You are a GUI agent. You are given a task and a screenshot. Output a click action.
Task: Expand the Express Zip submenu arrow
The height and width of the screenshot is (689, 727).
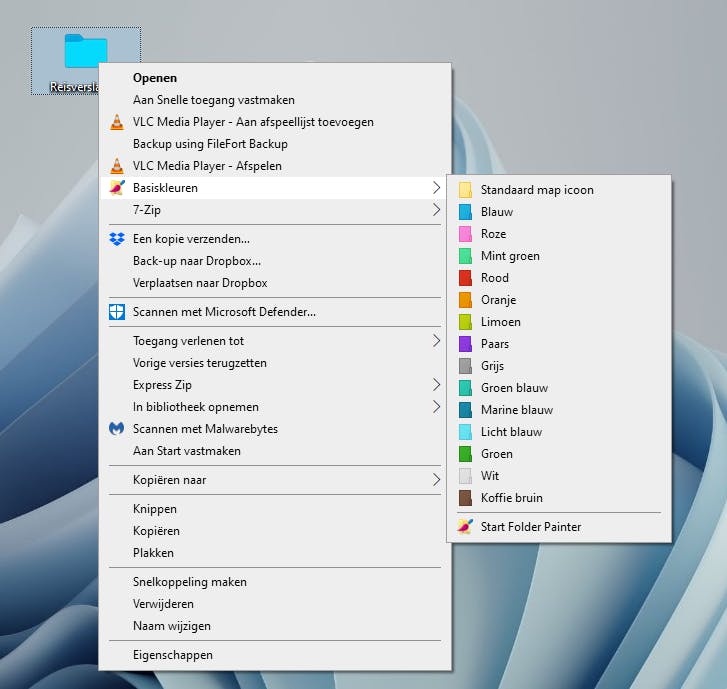436,385
